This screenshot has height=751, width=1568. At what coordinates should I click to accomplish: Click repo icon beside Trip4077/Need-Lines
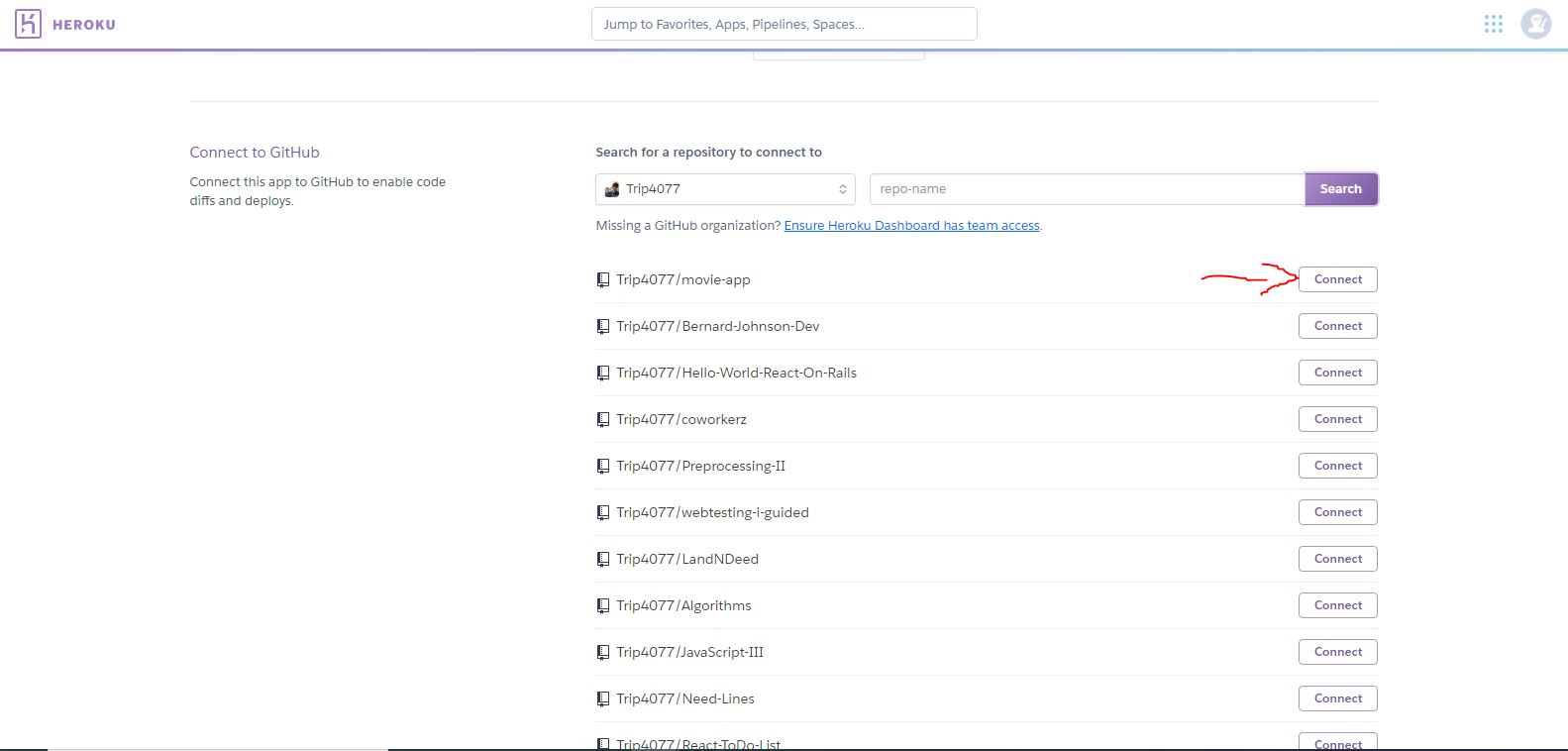[602, 699]
